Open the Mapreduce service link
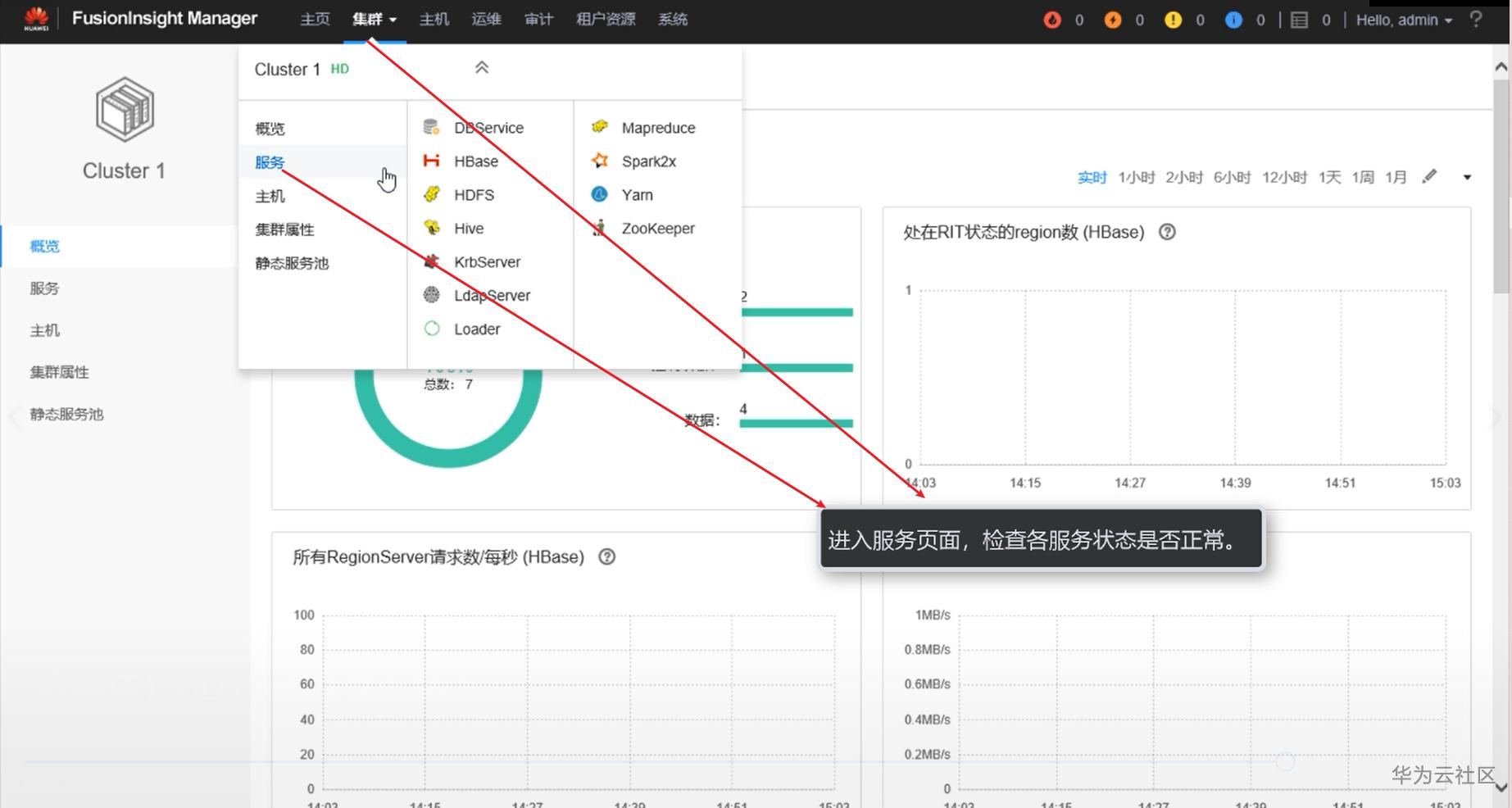The image size is (1512, 808). tap(658, 128)
